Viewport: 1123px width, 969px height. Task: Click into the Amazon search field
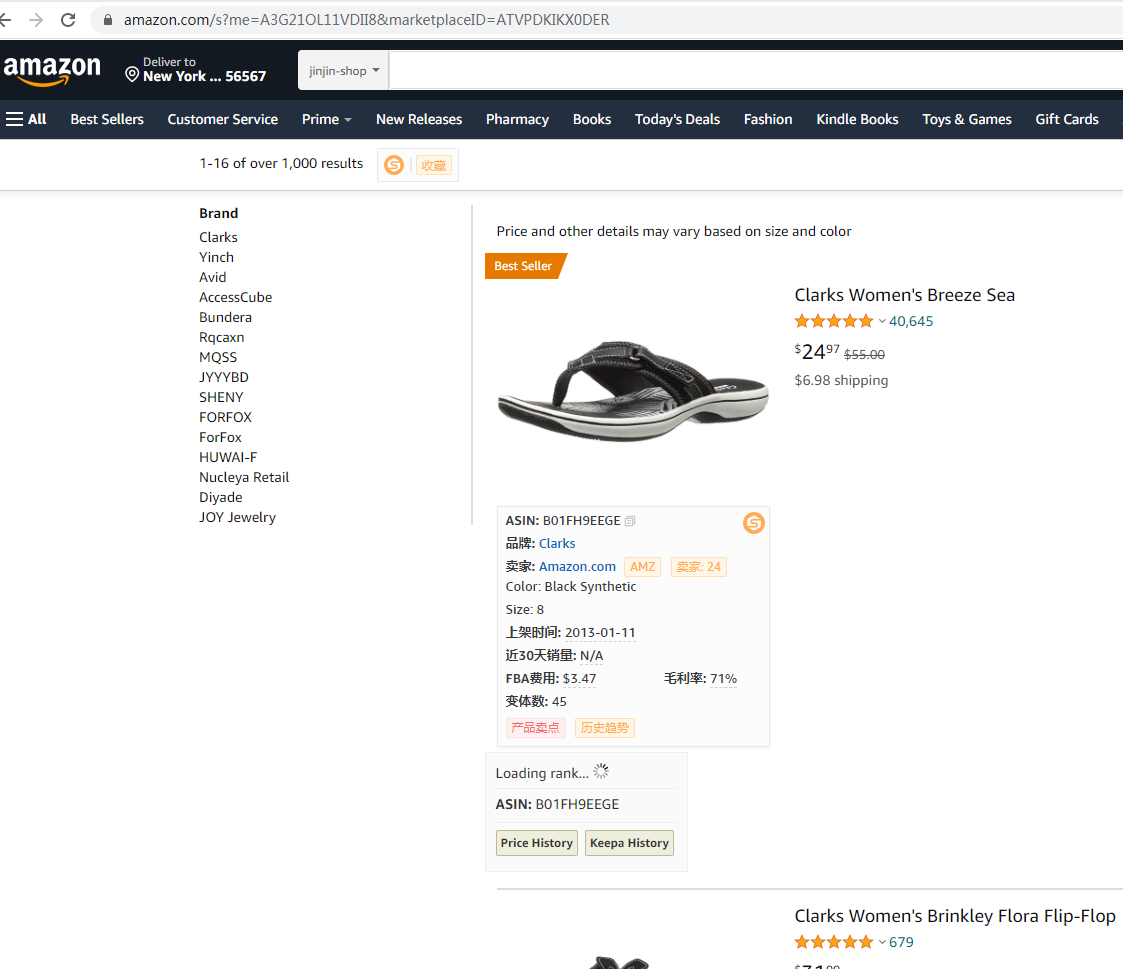pyautogui.click(x=750, y=71)
